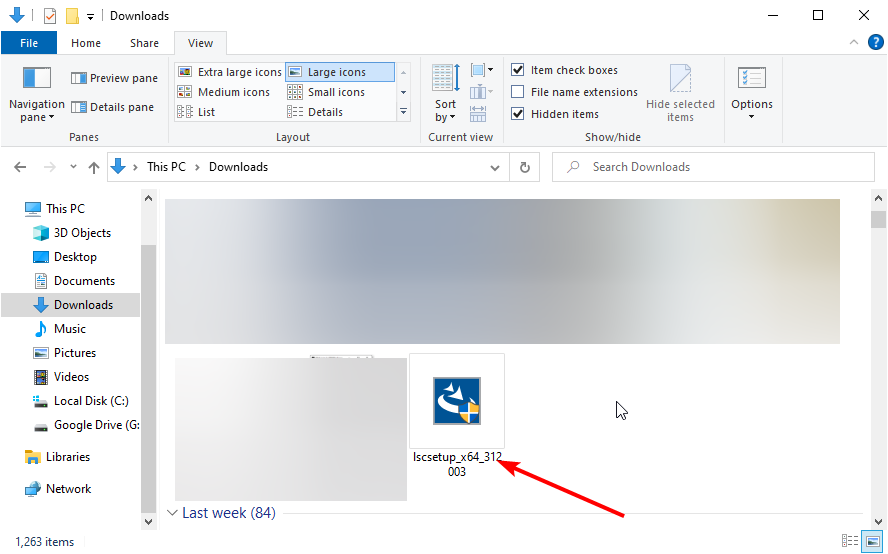Screen dimensions: 888x554
Task: Collapse the Last week (84) group
Action: [172, 513]
